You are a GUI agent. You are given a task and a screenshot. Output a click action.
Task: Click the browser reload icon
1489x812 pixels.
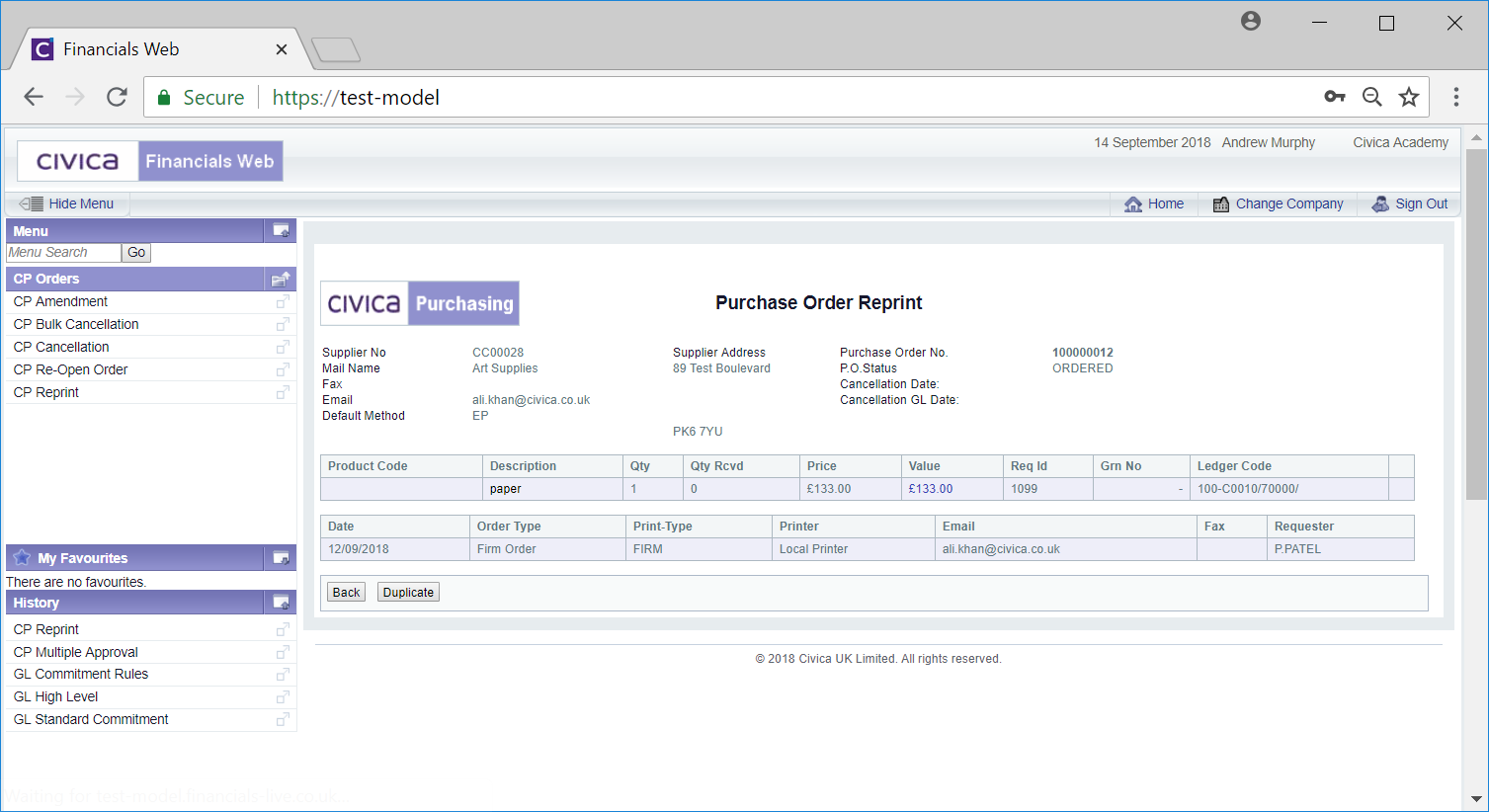pos(117,97)
